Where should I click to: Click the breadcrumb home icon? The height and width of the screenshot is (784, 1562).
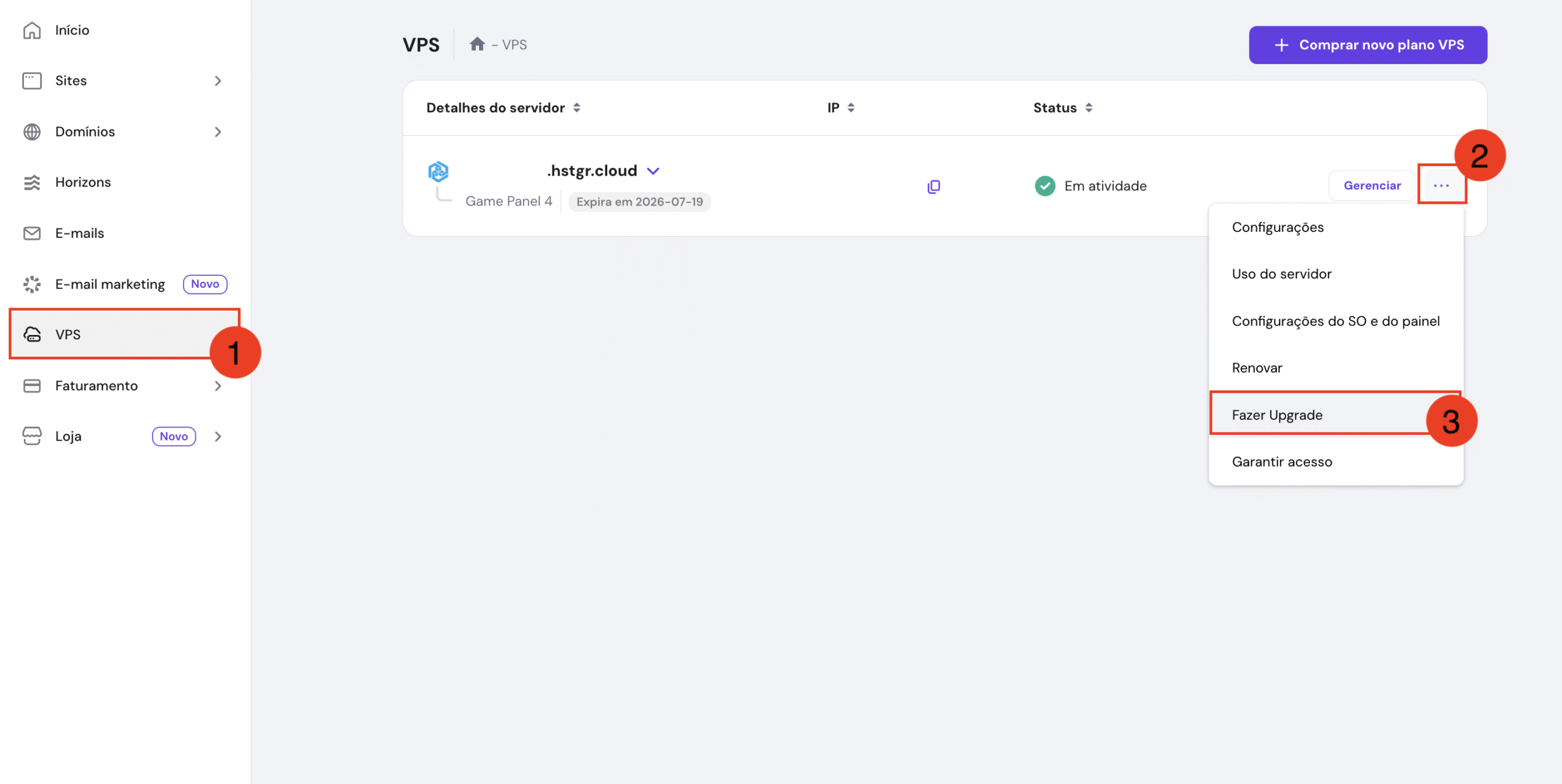[x=477, y=45]
